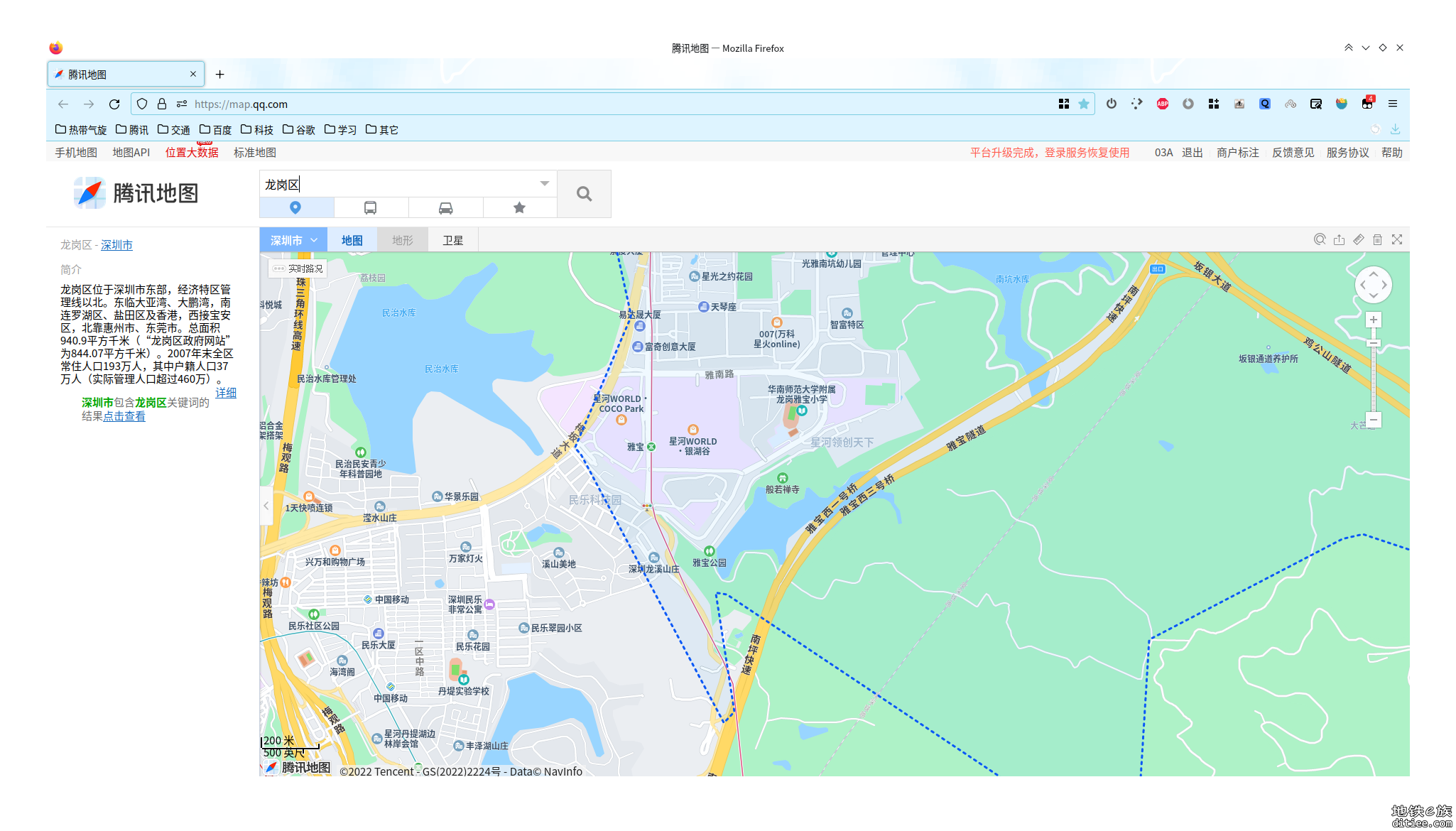Open the Adblock Plus extension

click(1163, 104)
